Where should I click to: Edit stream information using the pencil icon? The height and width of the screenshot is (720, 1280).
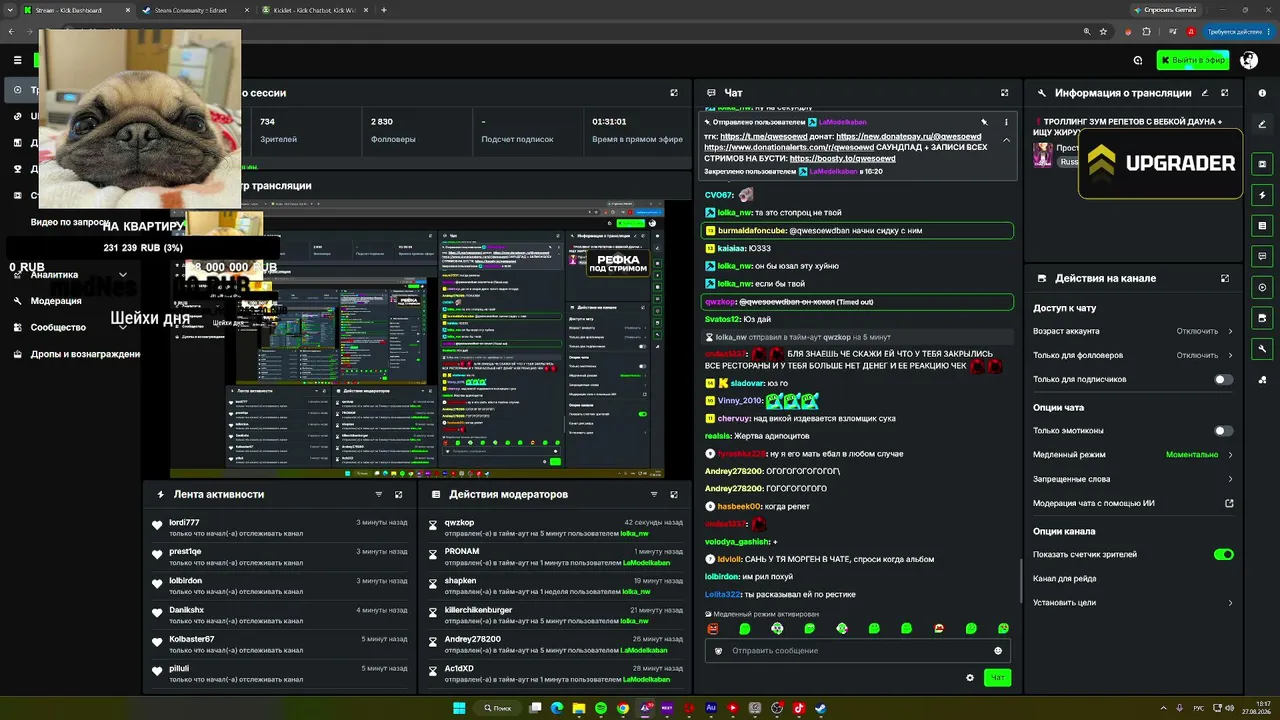point(1205,93)
